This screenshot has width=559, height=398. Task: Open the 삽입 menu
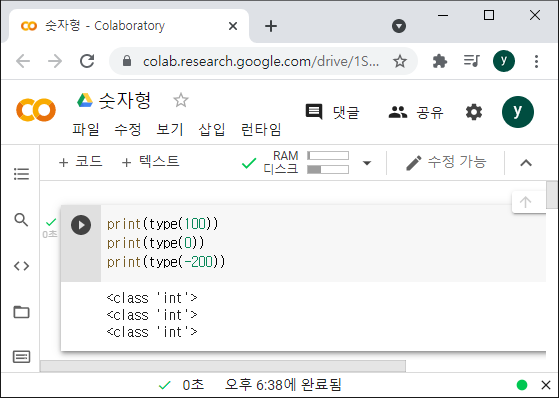tap(212, 129)
